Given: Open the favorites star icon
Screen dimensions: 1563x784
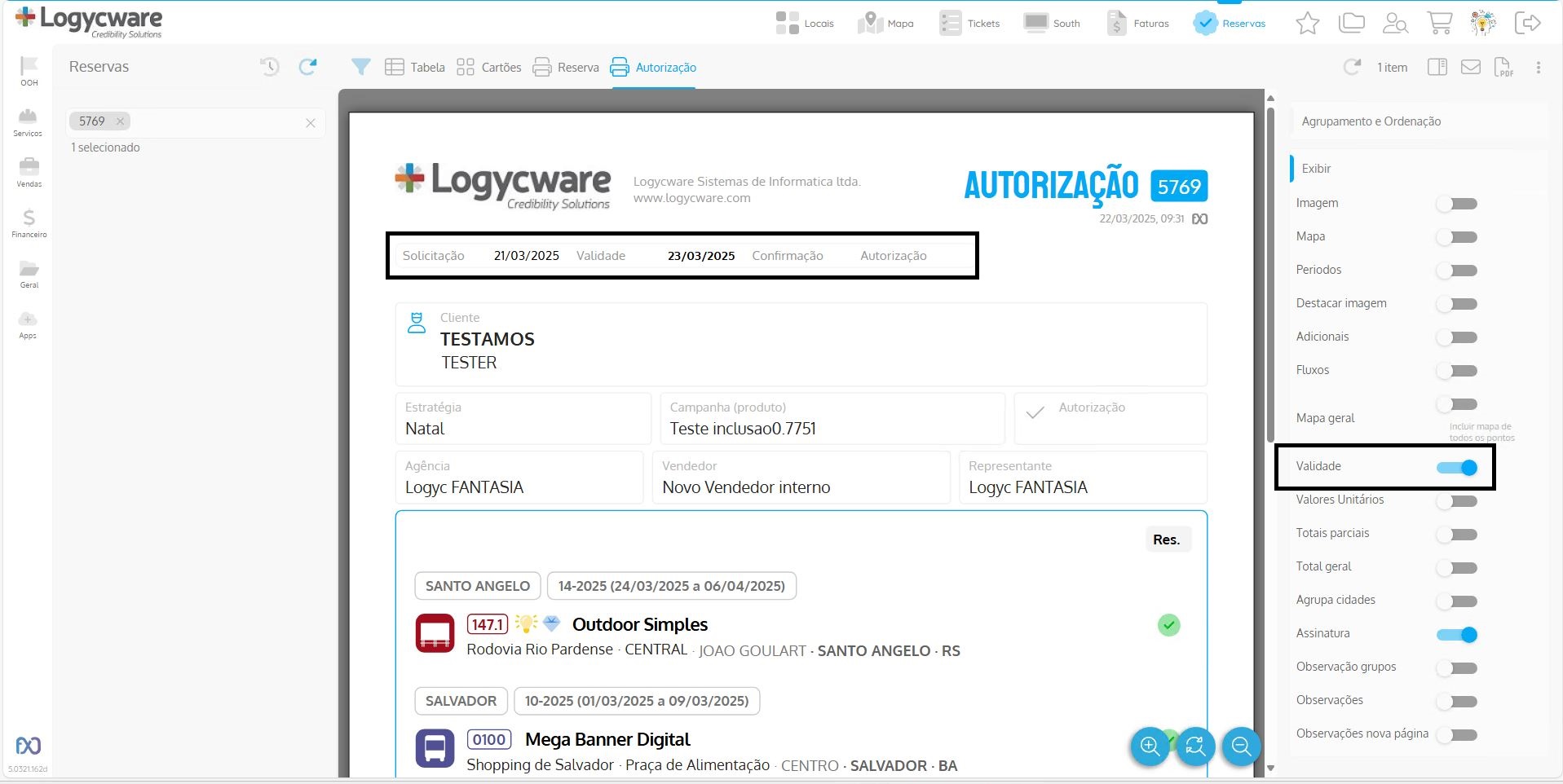Looking at the screenshot, I should (x=1307, y=23).
